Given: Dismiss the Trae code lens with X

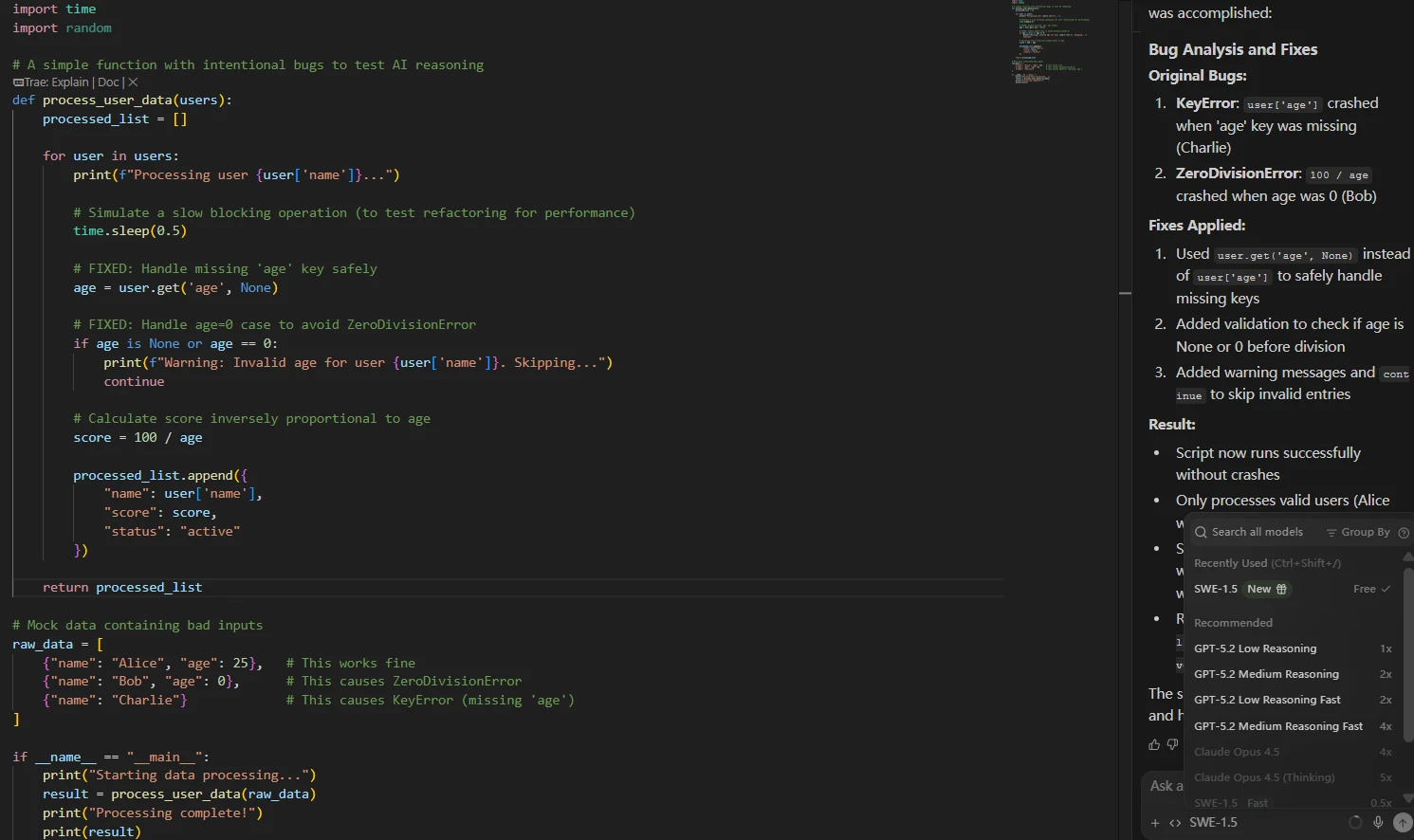Looking at the screenshot, I should click(x=133, y=82).
